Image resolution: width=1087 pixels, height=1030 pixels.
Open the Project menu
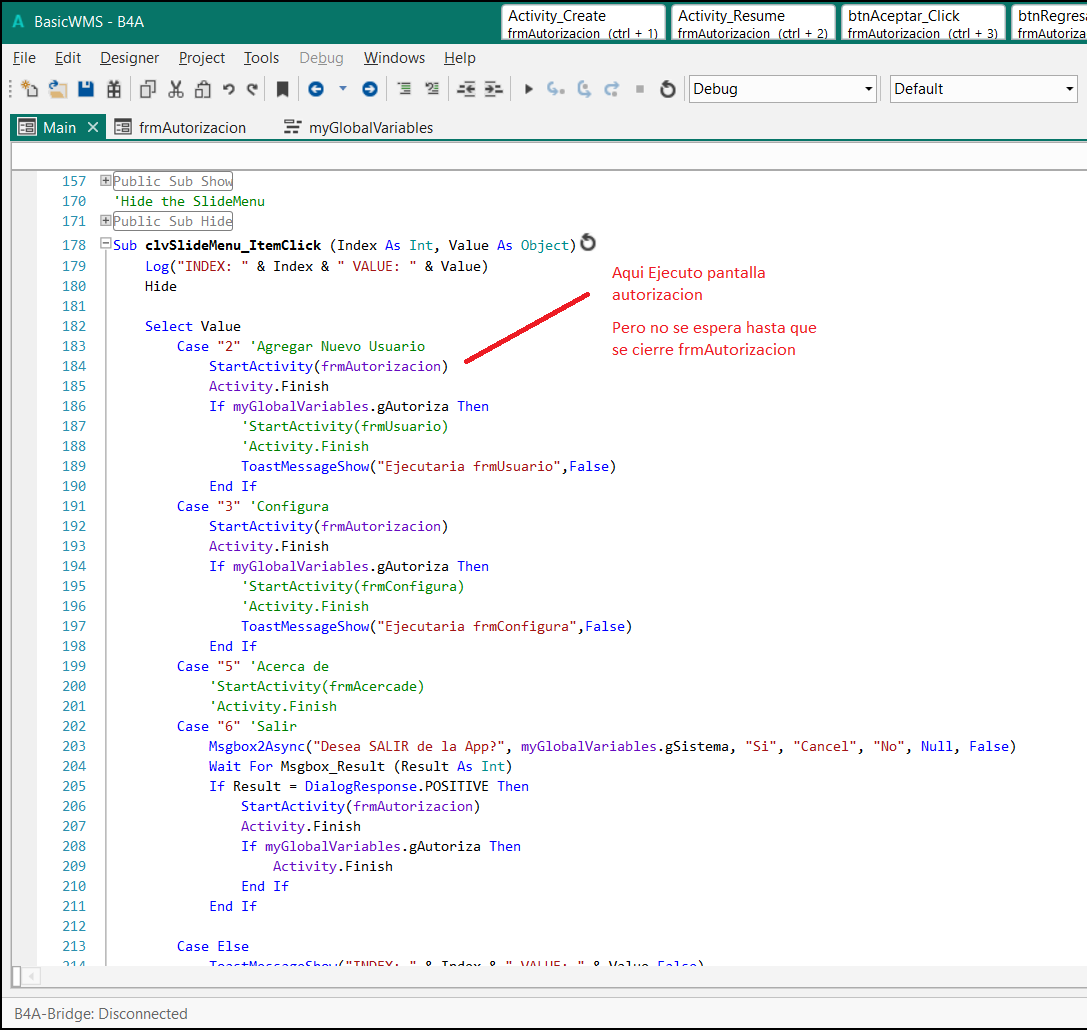point(202,58)
